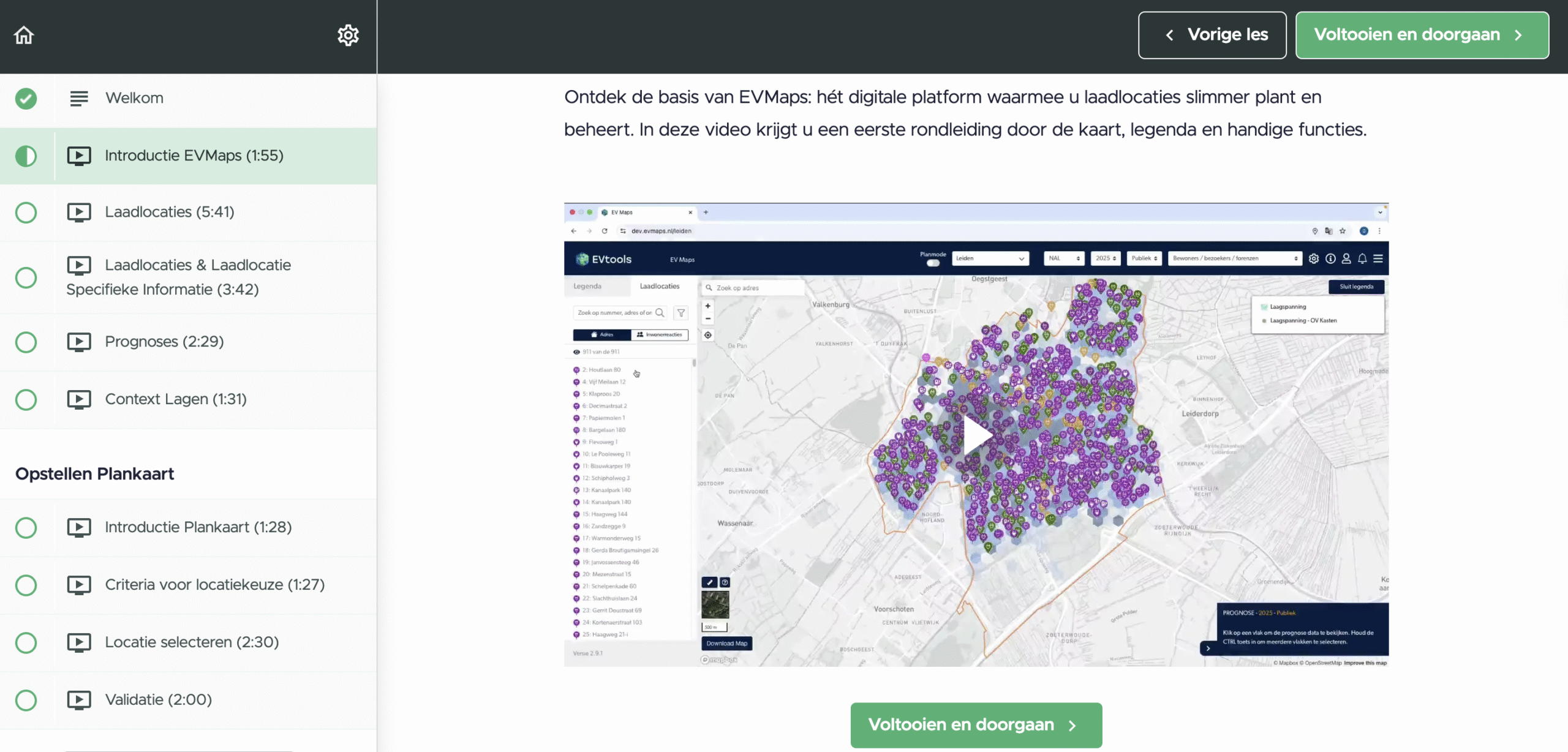Open the settings gear icon

click(348, 35)
